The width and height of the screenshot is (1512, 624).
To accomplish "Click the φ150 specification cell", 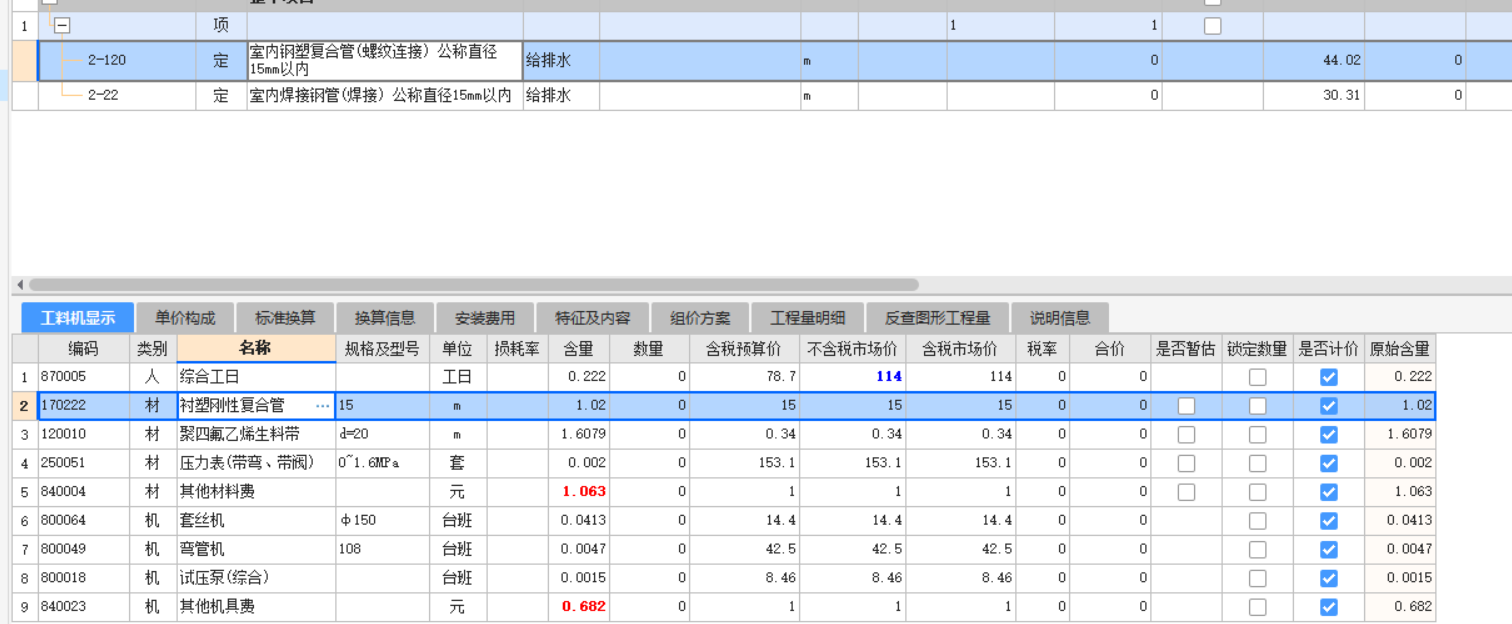I will [382, 521].
